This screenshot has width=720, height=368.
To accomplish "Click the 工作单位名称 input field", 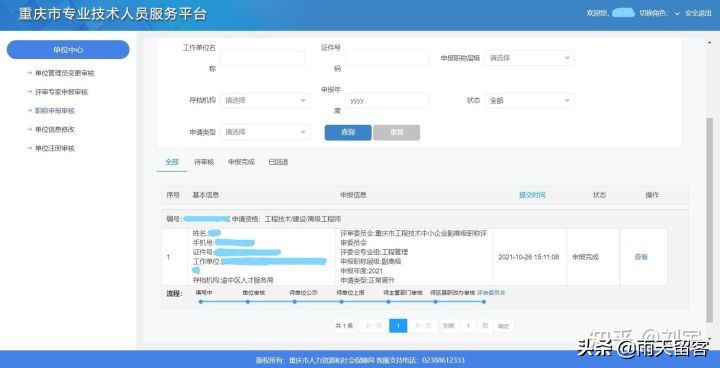I will (x=263, y=58).
